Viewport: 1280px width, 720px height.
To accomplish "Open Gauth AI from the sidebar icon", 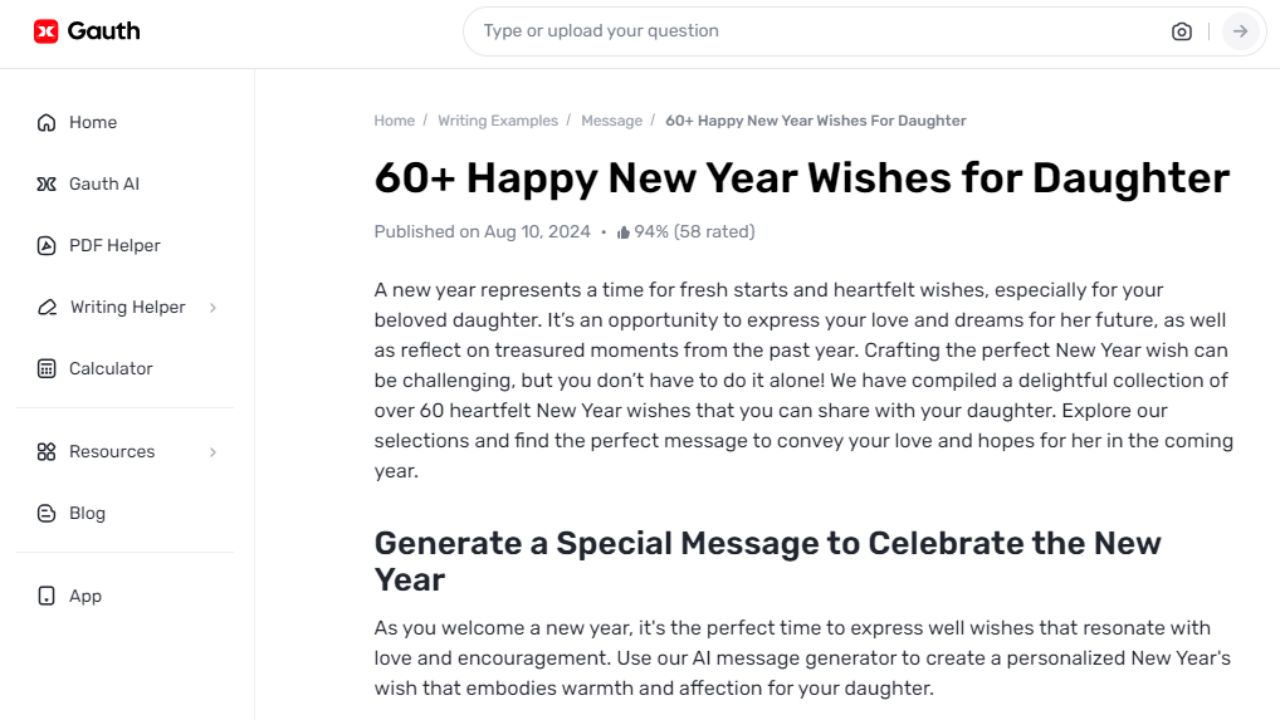I will (46, 183).
